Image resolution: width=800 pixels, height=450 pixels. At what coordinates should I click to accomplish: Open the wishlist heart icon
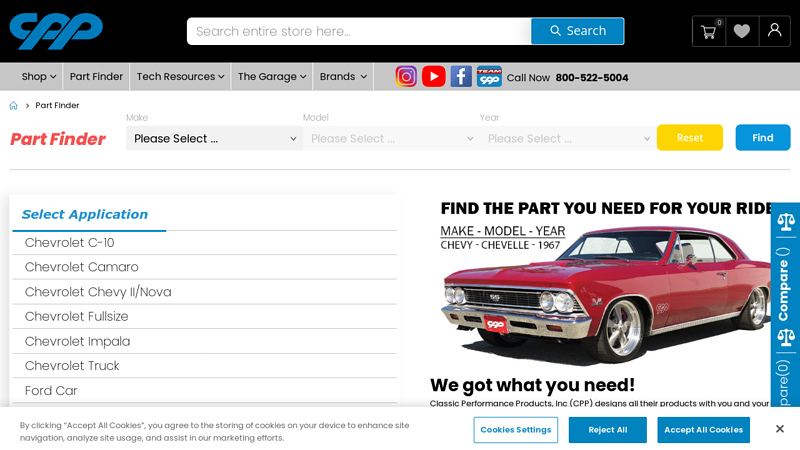[x=742, y=32]
